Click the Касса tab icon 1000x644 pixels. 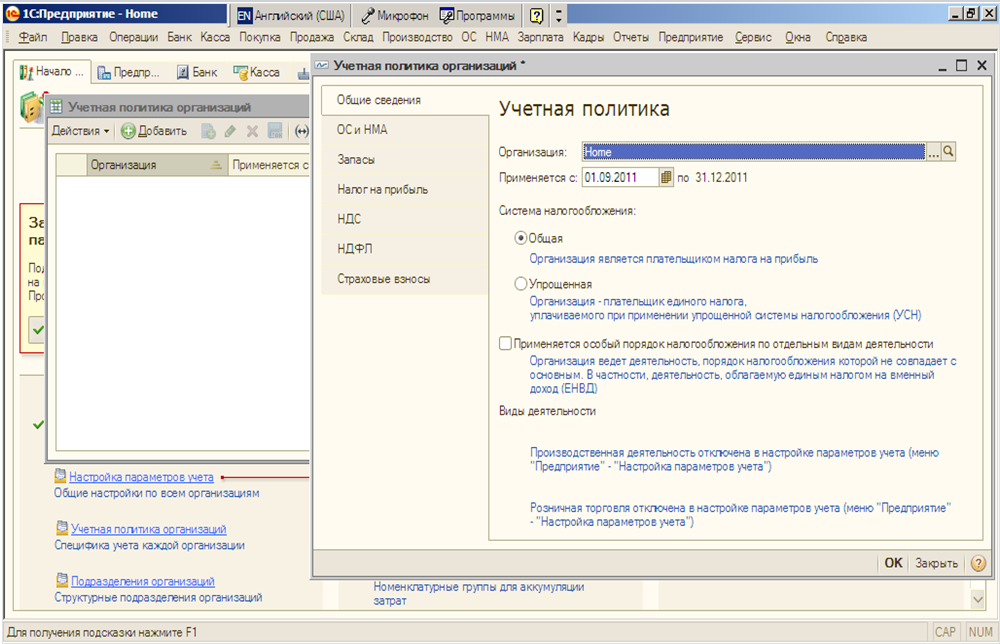point(240,73)
